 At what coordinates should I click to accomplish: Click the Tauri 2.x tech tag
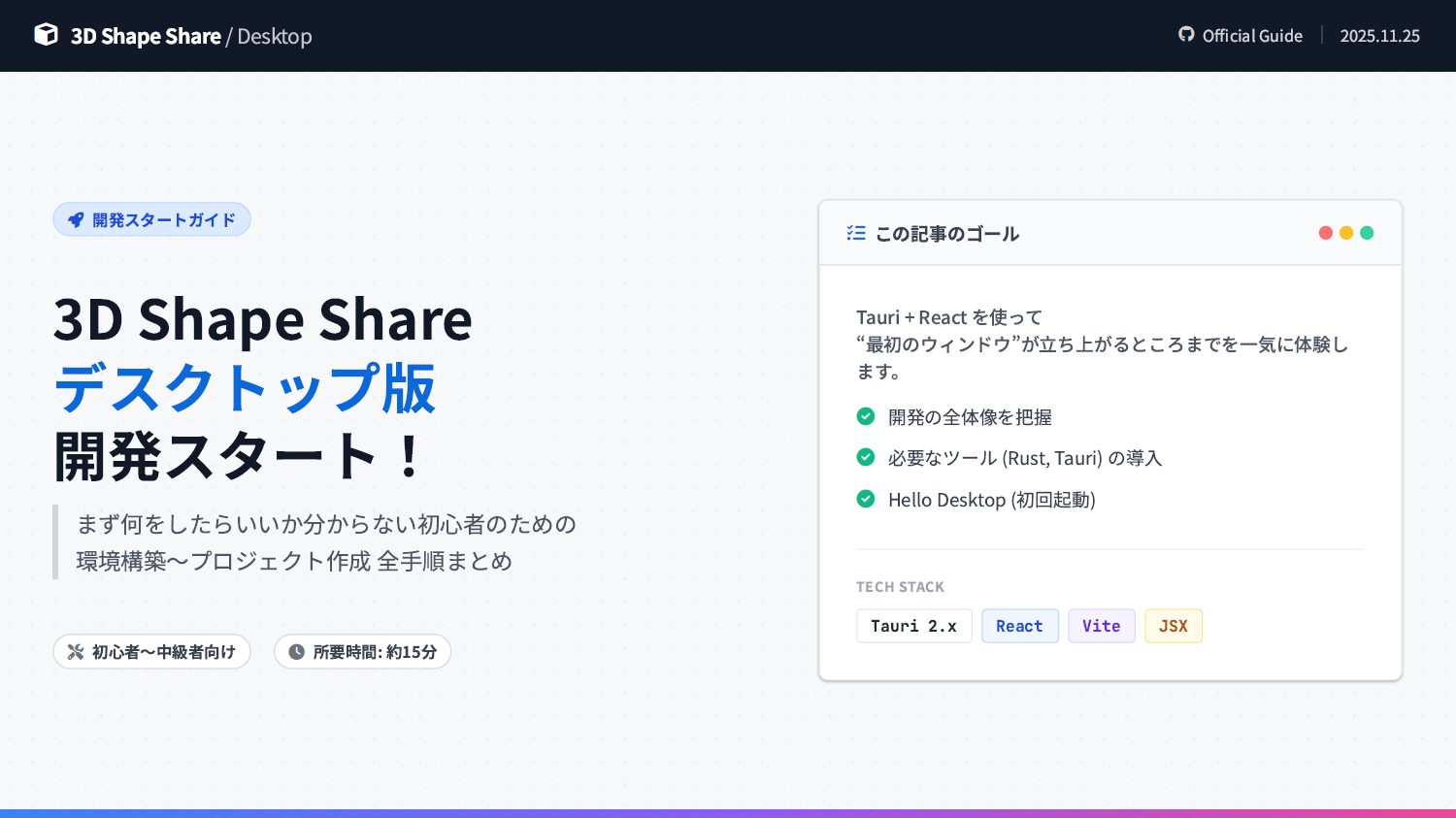click(x=914, y=626)
